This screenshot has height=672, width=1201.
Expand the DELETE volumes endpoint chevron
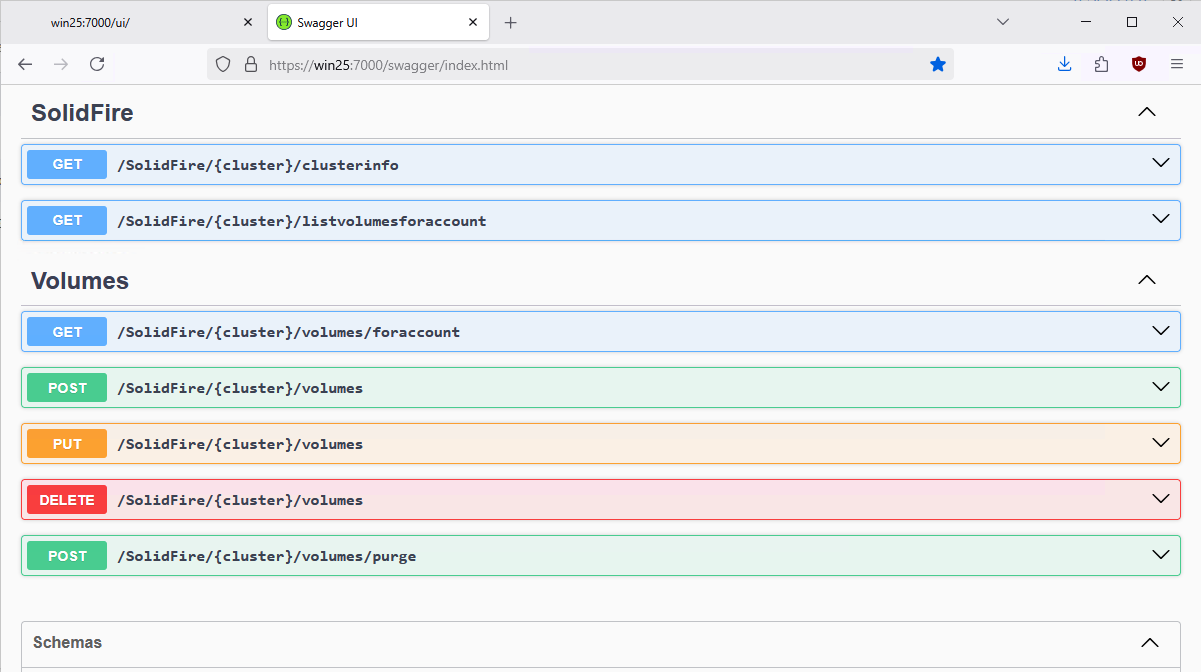[1160, 498]
